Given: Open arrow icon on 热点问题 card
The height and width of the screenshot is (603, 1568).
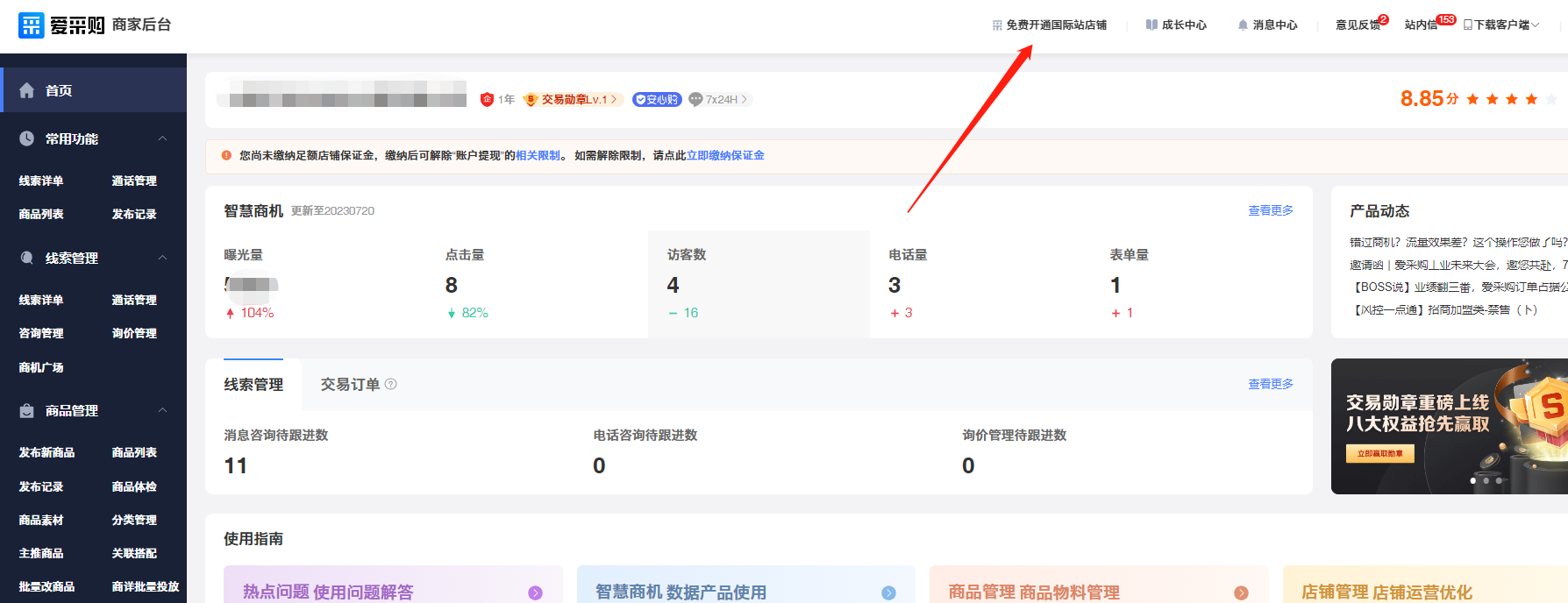Looking at the screenshot, I should pos(535,592).
